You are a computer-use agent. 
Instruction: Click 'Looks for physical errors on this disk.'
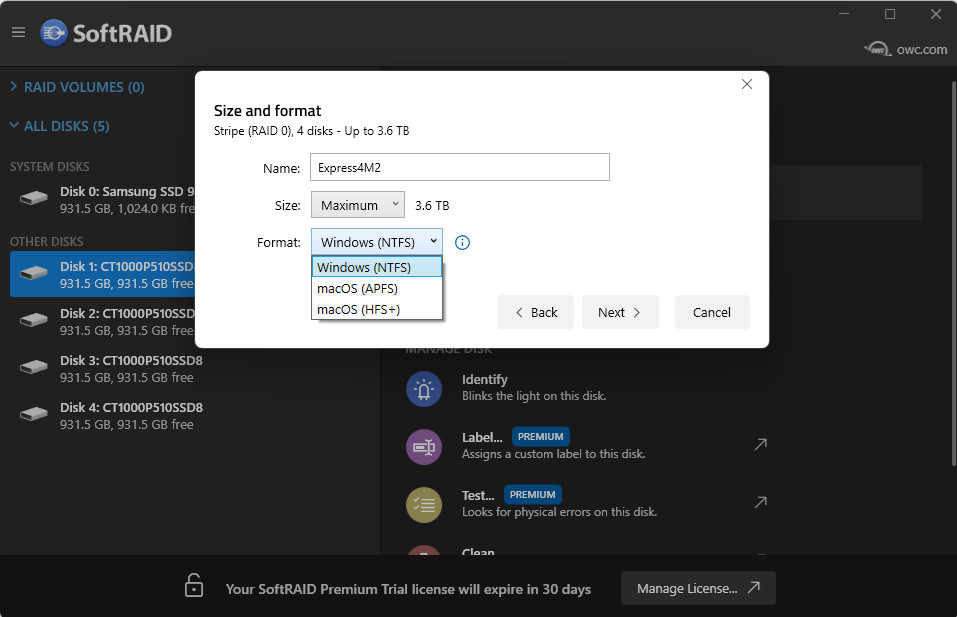(560, 512)
